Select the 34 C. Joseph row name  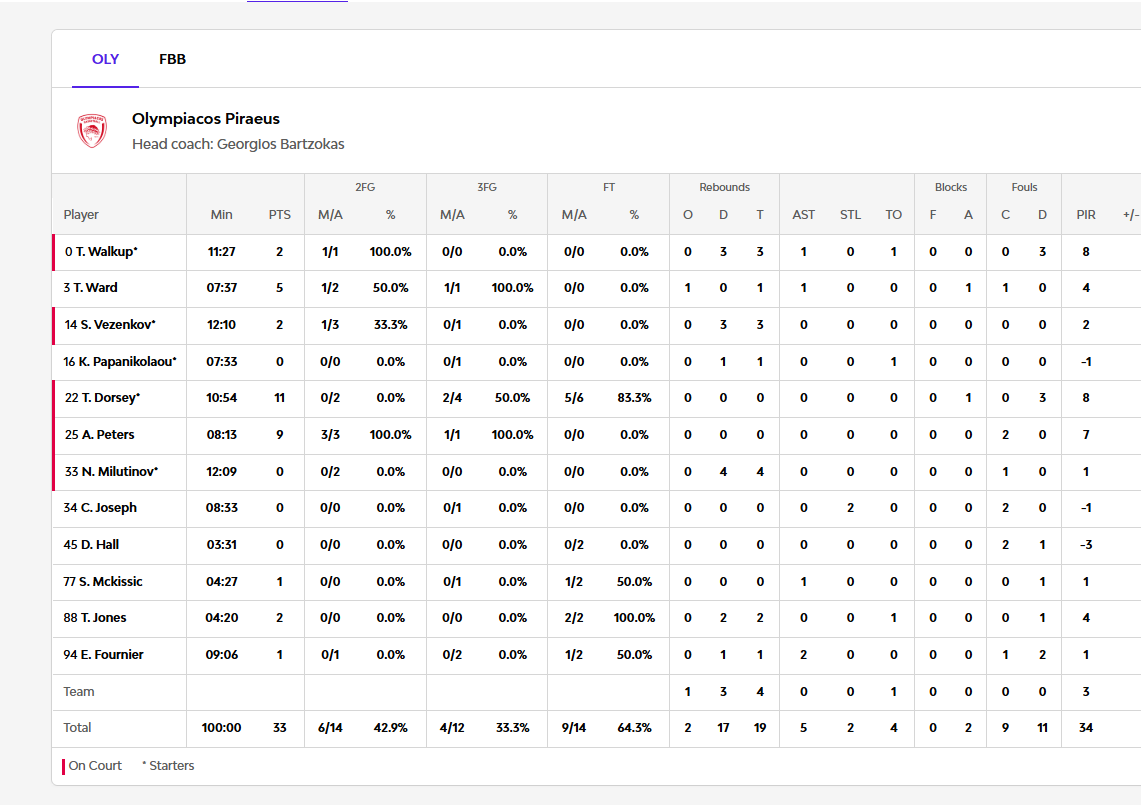(100, 507)
